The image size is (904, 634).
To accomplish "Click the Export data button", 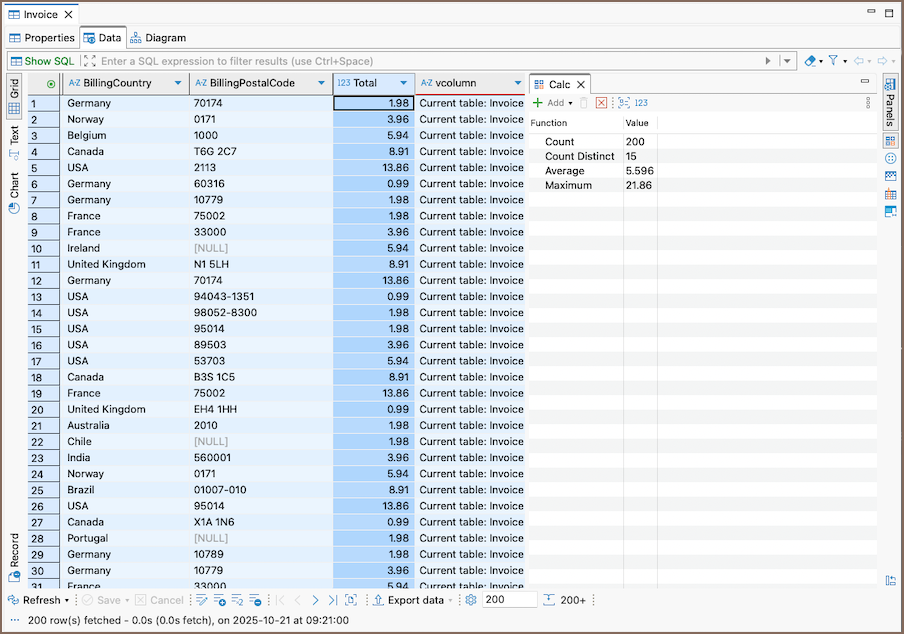I will click(x=408, y=600).
